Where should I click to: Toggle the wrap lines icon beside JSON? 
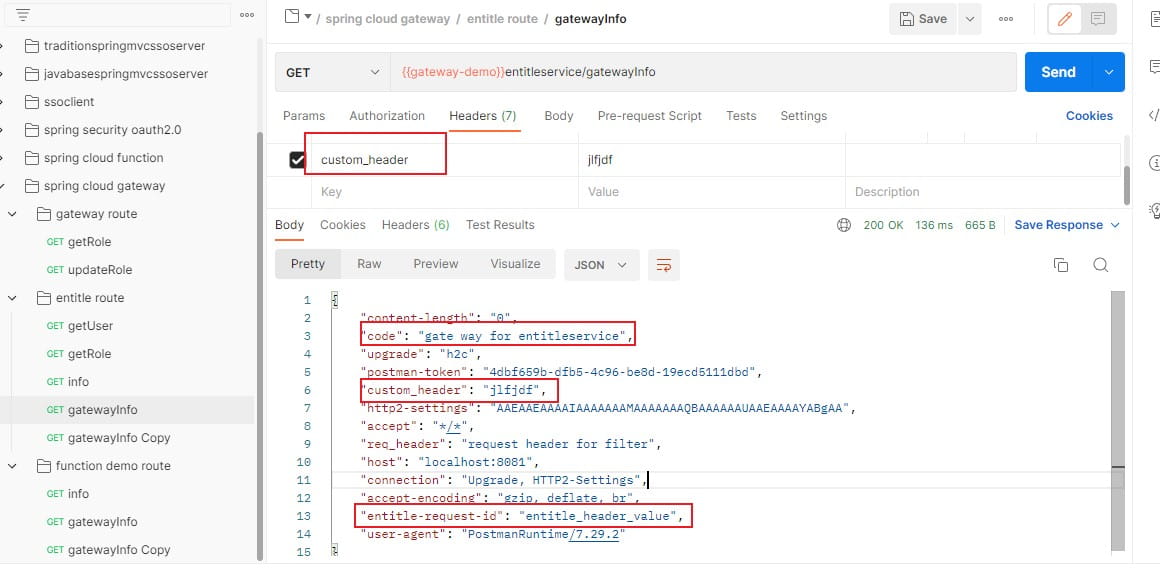[662, 265]
